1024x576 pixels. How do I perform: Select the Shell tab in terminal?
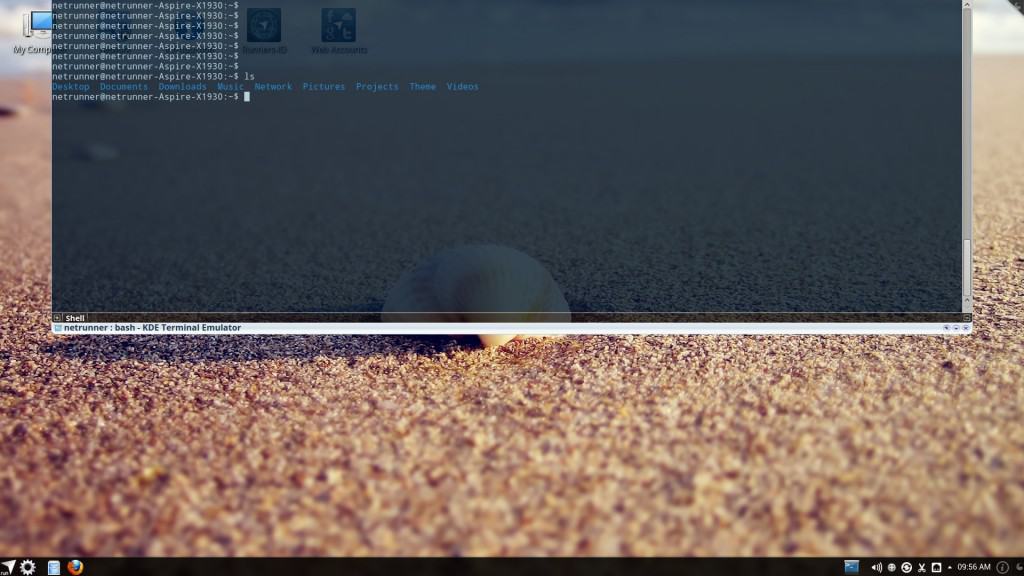(74, 318)
